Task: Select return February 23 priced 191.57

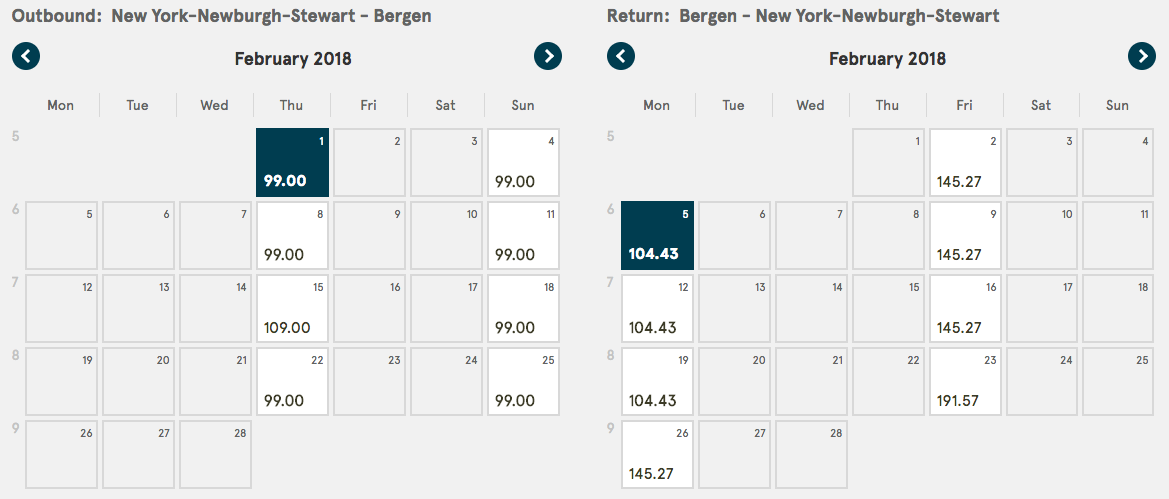Action: 964,381
